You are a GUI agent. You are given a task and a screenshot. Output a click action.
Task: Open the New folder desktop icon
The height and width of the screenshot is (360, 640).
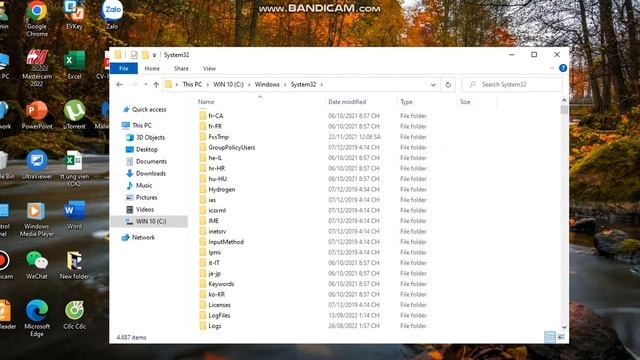point(74,265)
